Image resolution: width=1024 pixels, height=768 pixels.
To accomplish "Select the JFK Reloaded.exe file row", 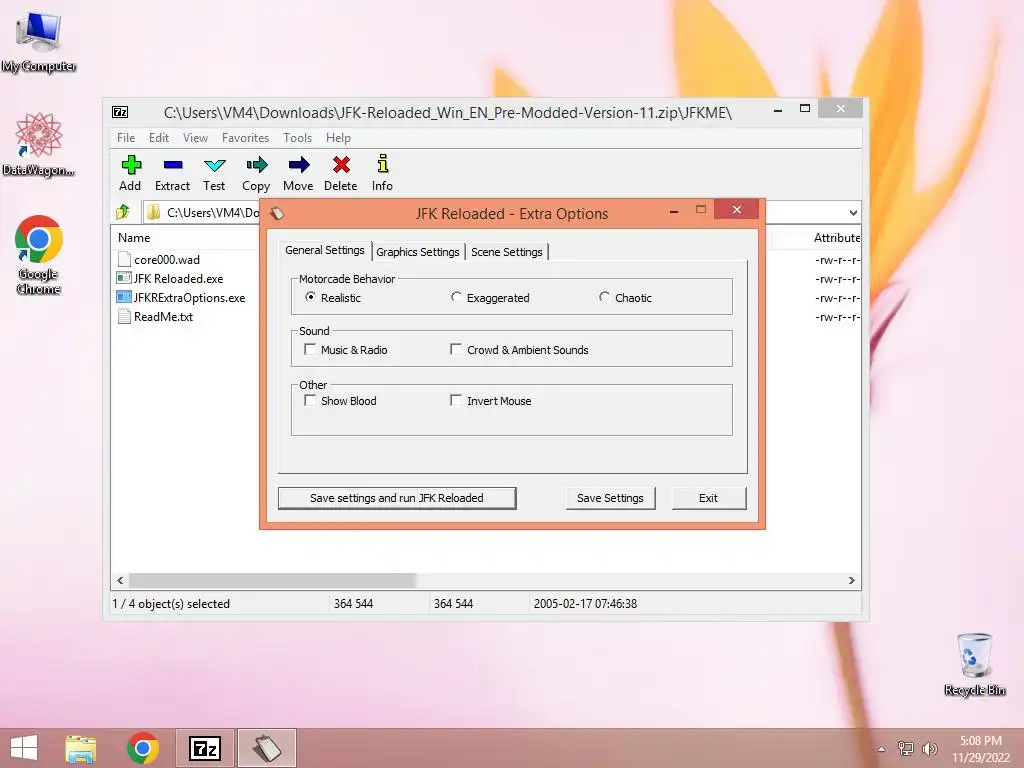I will (x=178, y=278).
